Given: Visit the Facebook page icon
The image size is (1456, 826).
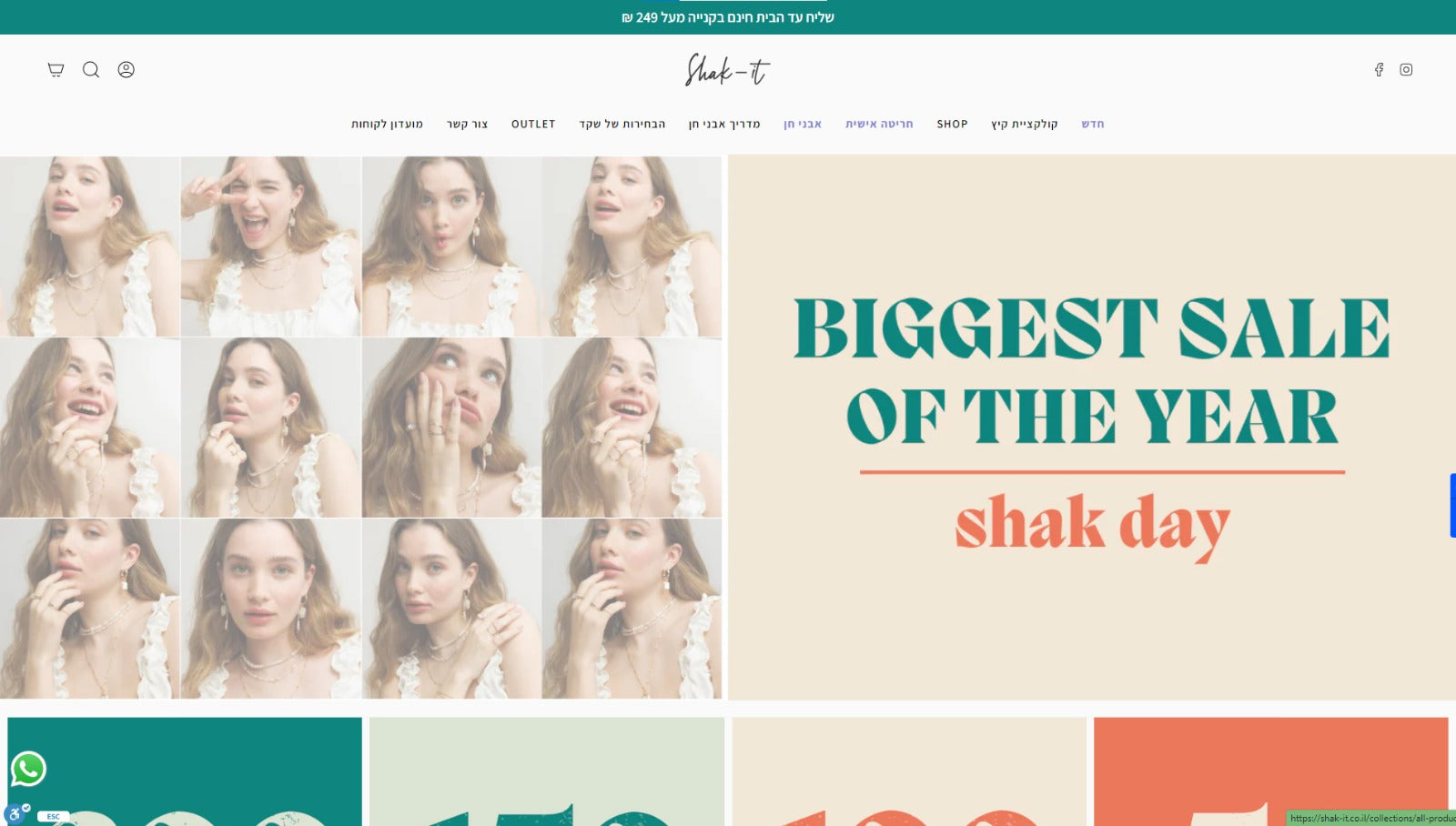Looking at the screenshot, I should [1379, 70].
